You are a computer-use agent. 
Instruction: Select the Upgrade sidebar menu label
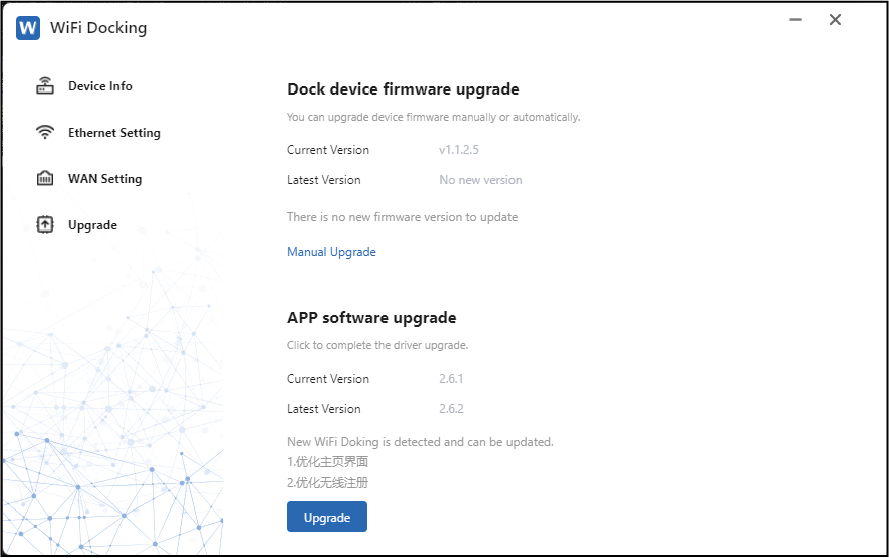pyautogui.click(x=92, y=225)
